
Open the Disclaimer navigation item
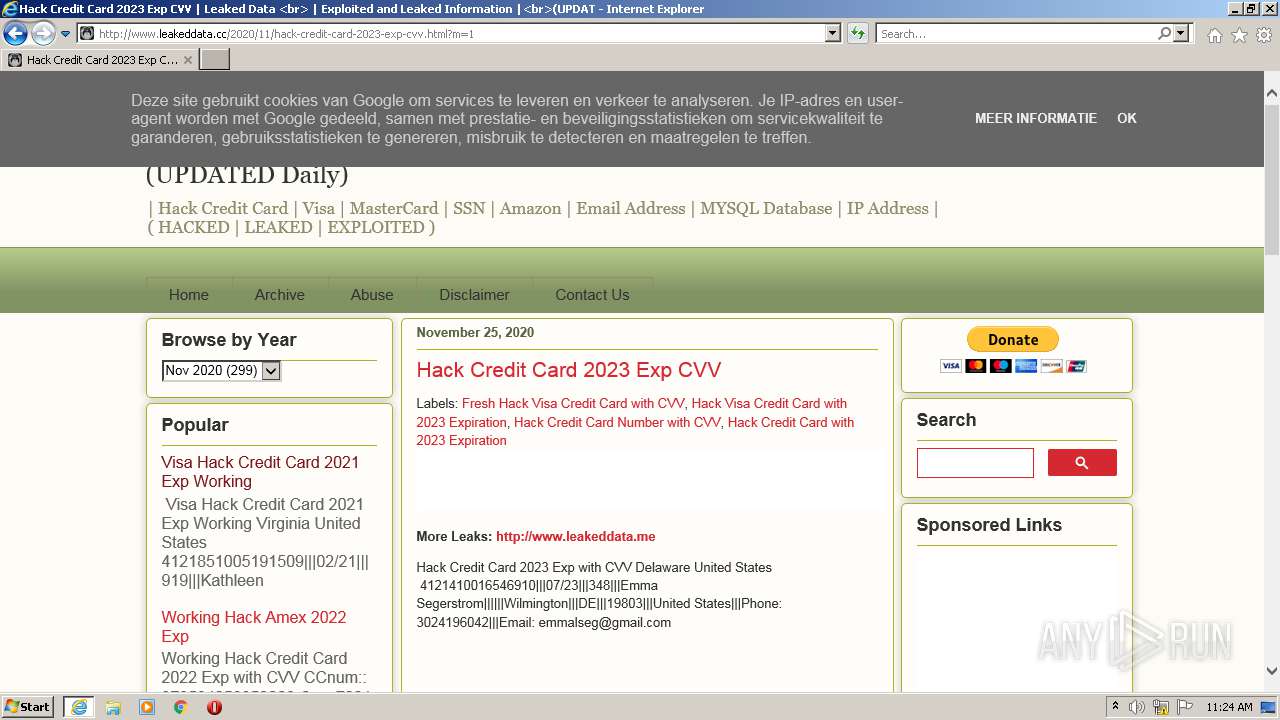pos(474,295)
